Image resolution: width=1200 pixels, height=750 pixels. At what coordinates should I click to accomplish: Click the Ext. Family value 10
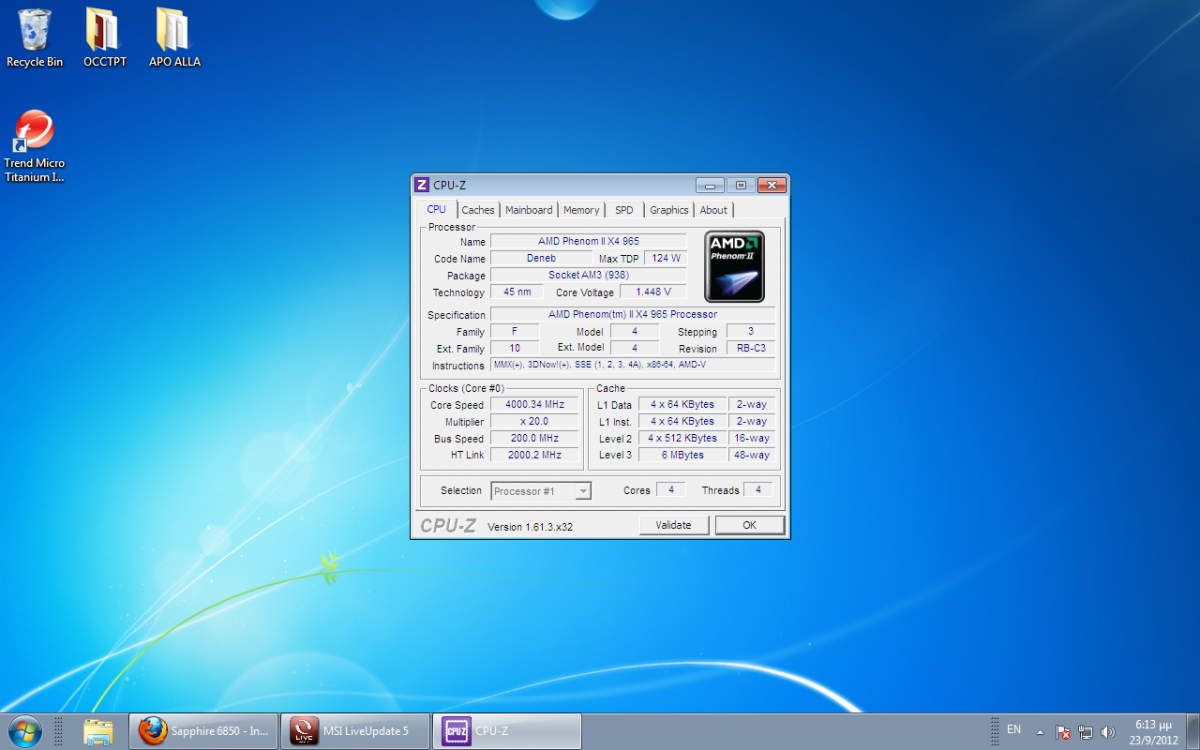[x=515, y=348]
